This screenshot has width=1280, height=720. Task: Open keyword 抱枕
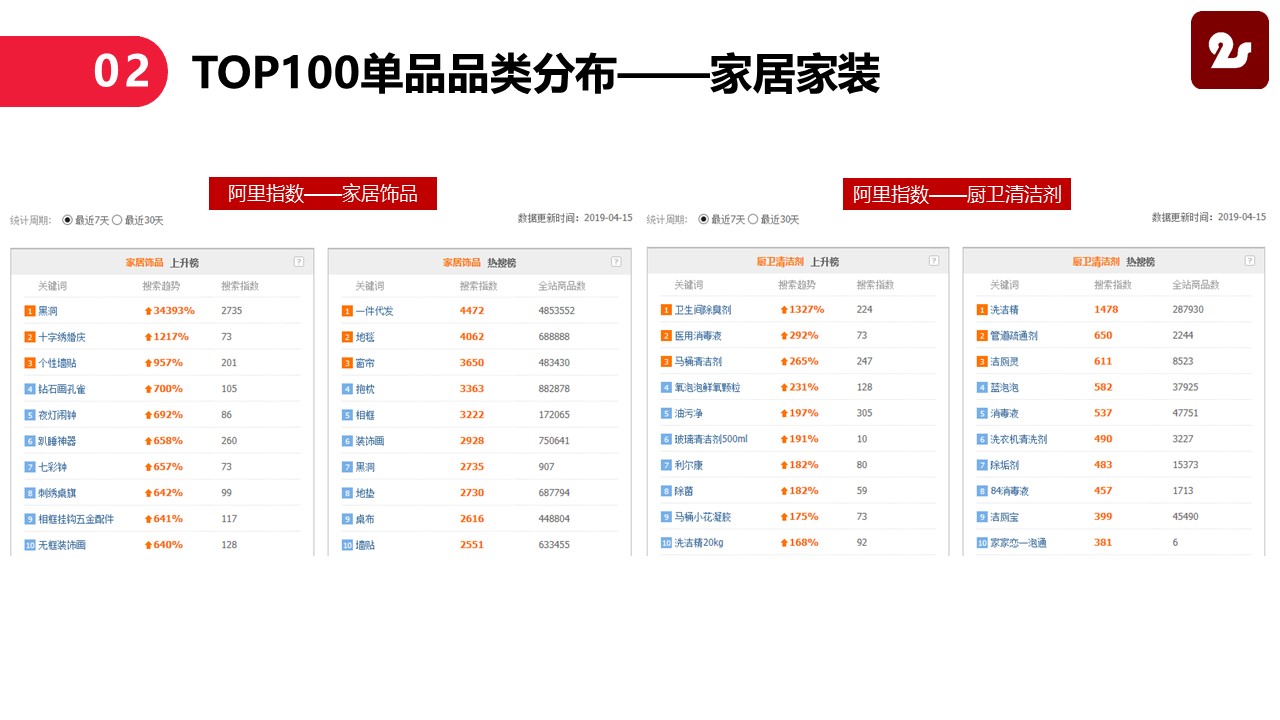point(365,389)
